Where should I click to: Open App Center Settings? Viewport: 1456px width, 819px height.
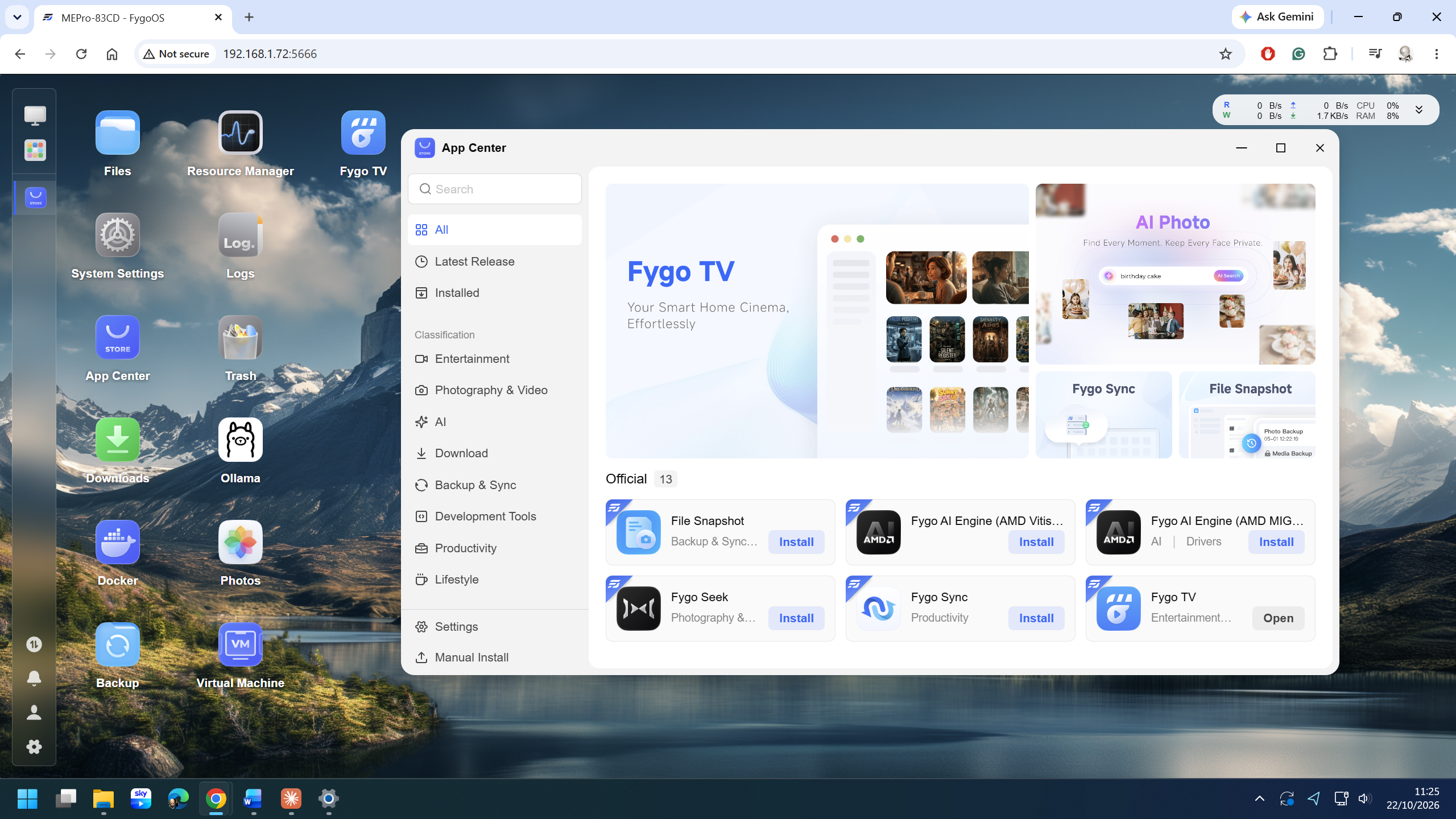pos(494,627)
